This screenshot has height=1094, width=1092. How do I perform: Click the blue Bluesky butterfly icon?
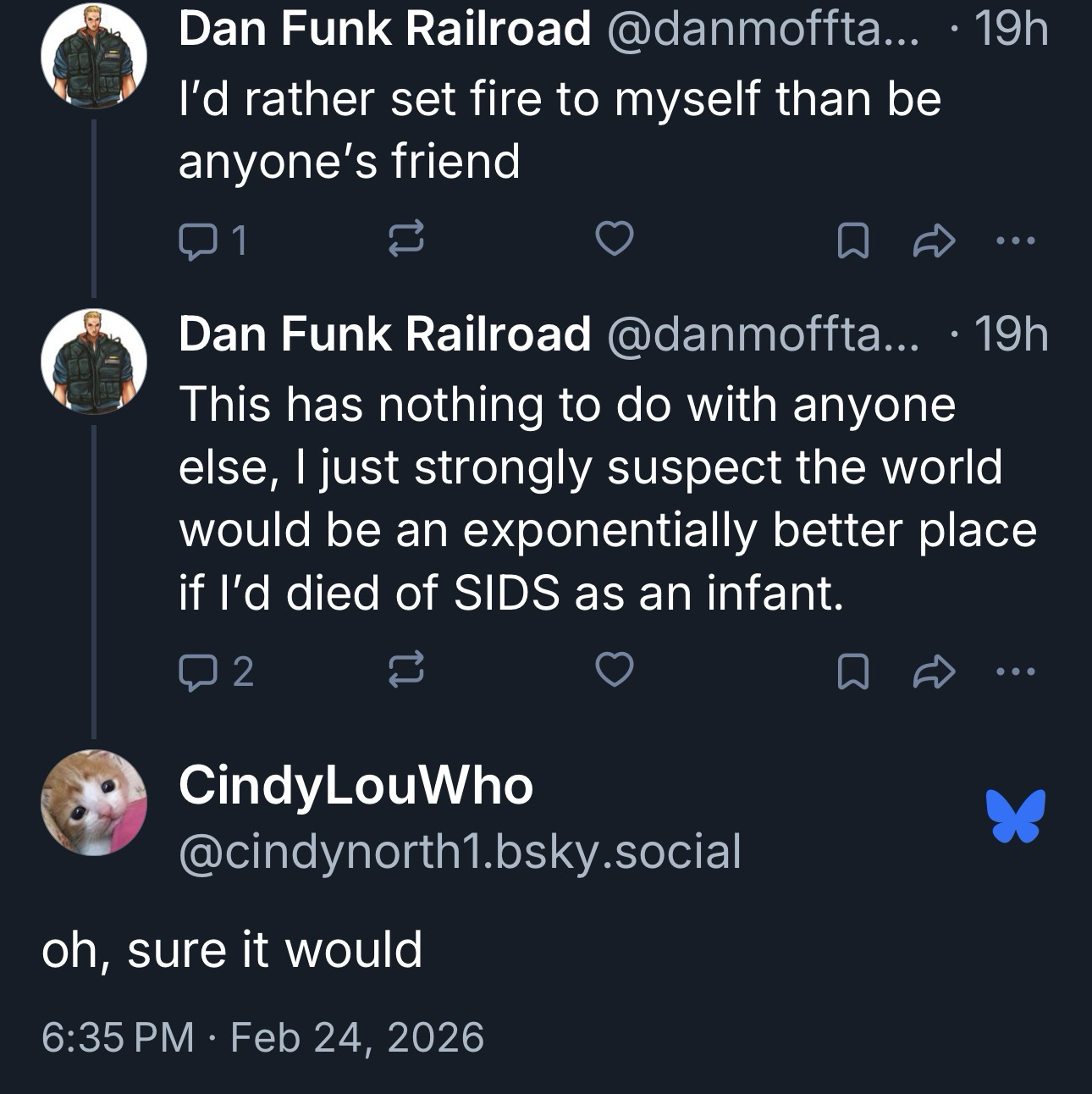click(1015, 815)
